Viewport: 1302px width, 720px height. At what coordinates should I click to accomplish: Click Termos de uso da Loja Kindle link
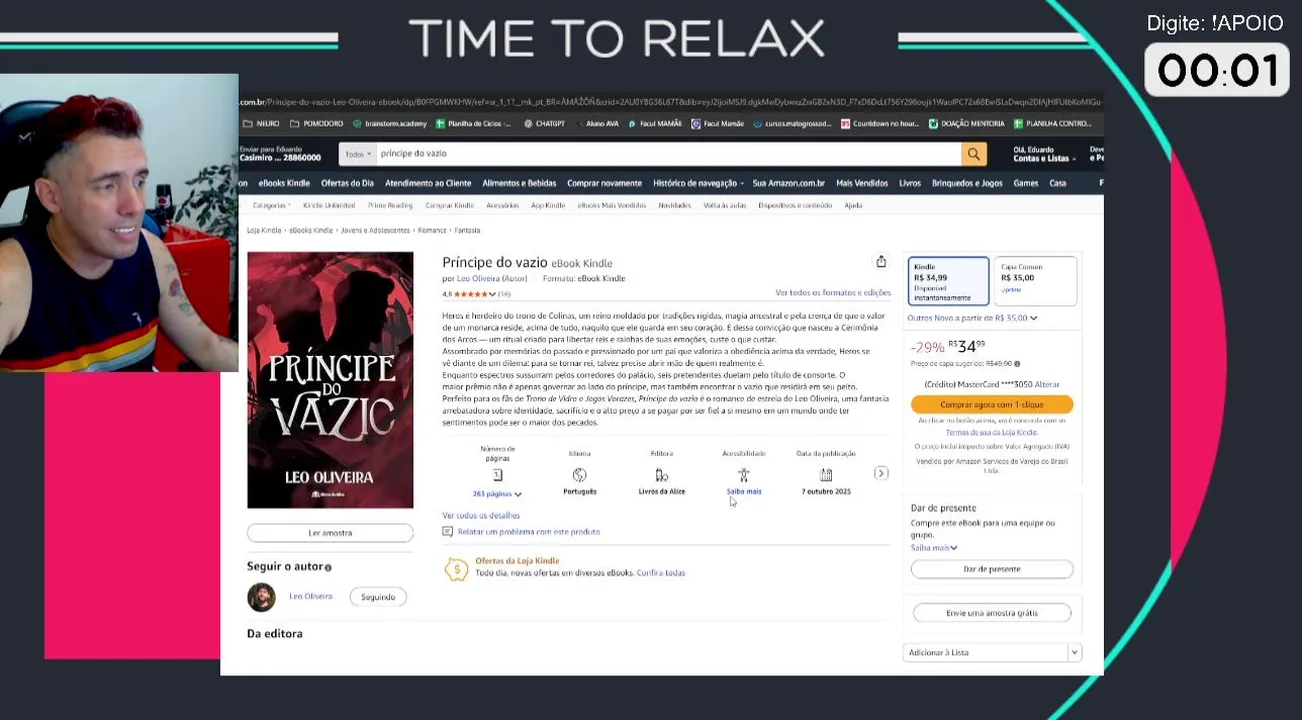992,432
